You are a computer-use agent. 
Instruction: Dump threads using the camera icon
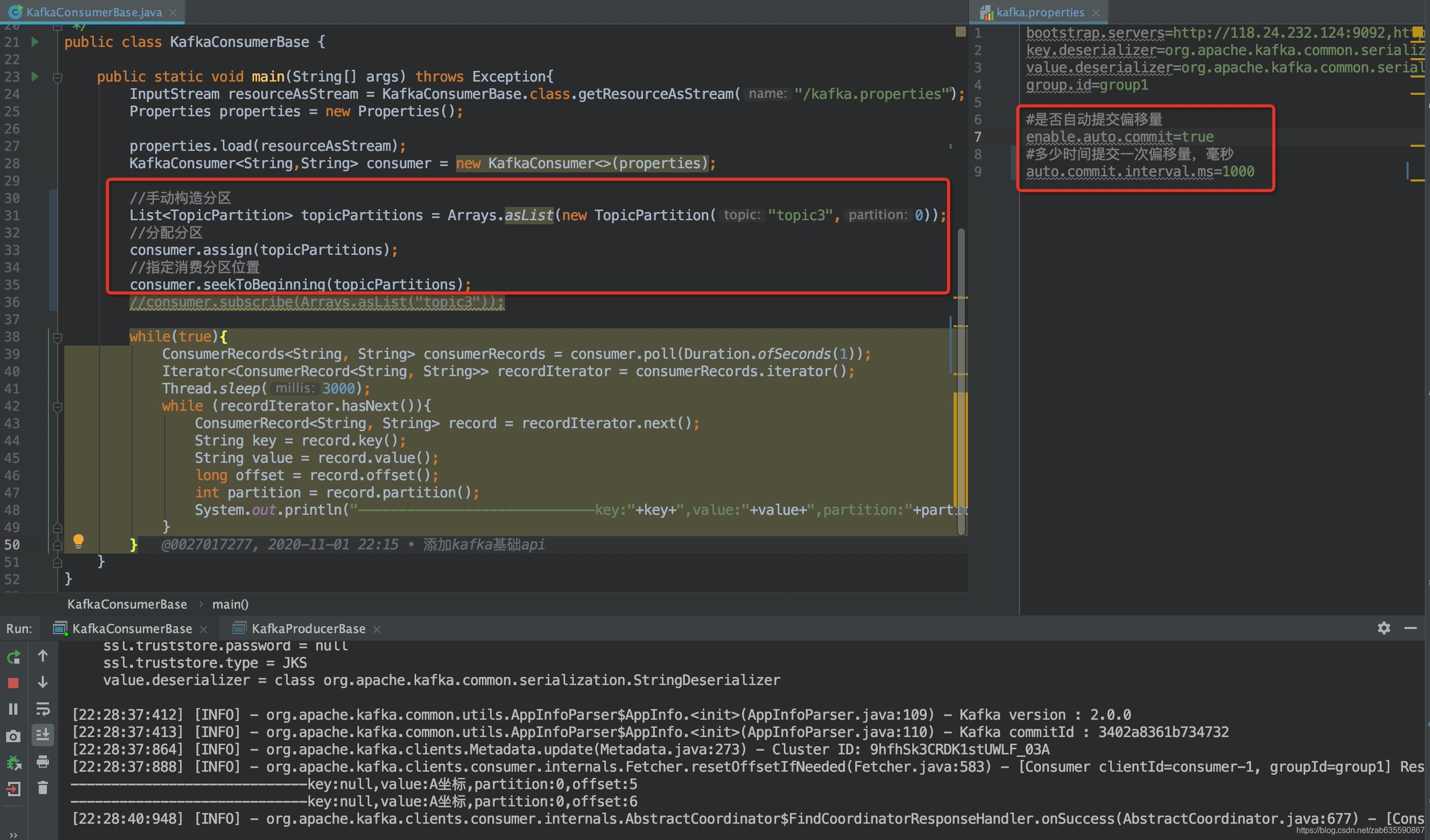(x=14, y=736)
